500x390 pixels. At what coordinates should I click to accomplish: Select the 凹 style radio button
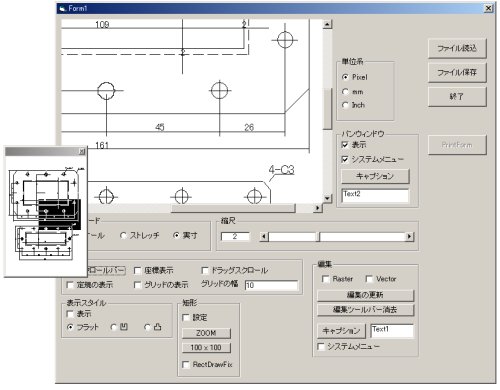tap(113, 327)
